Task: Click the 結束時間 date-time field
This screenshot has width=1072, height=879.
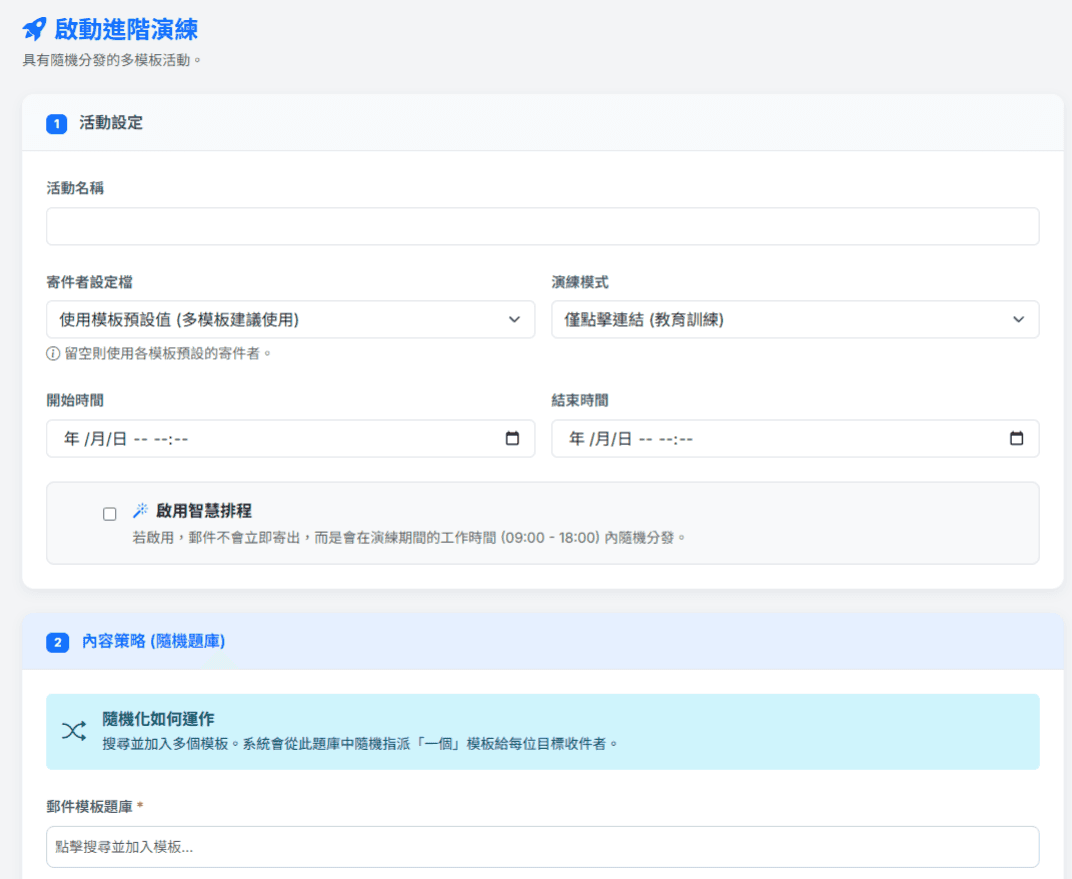Action: point(795,438)
